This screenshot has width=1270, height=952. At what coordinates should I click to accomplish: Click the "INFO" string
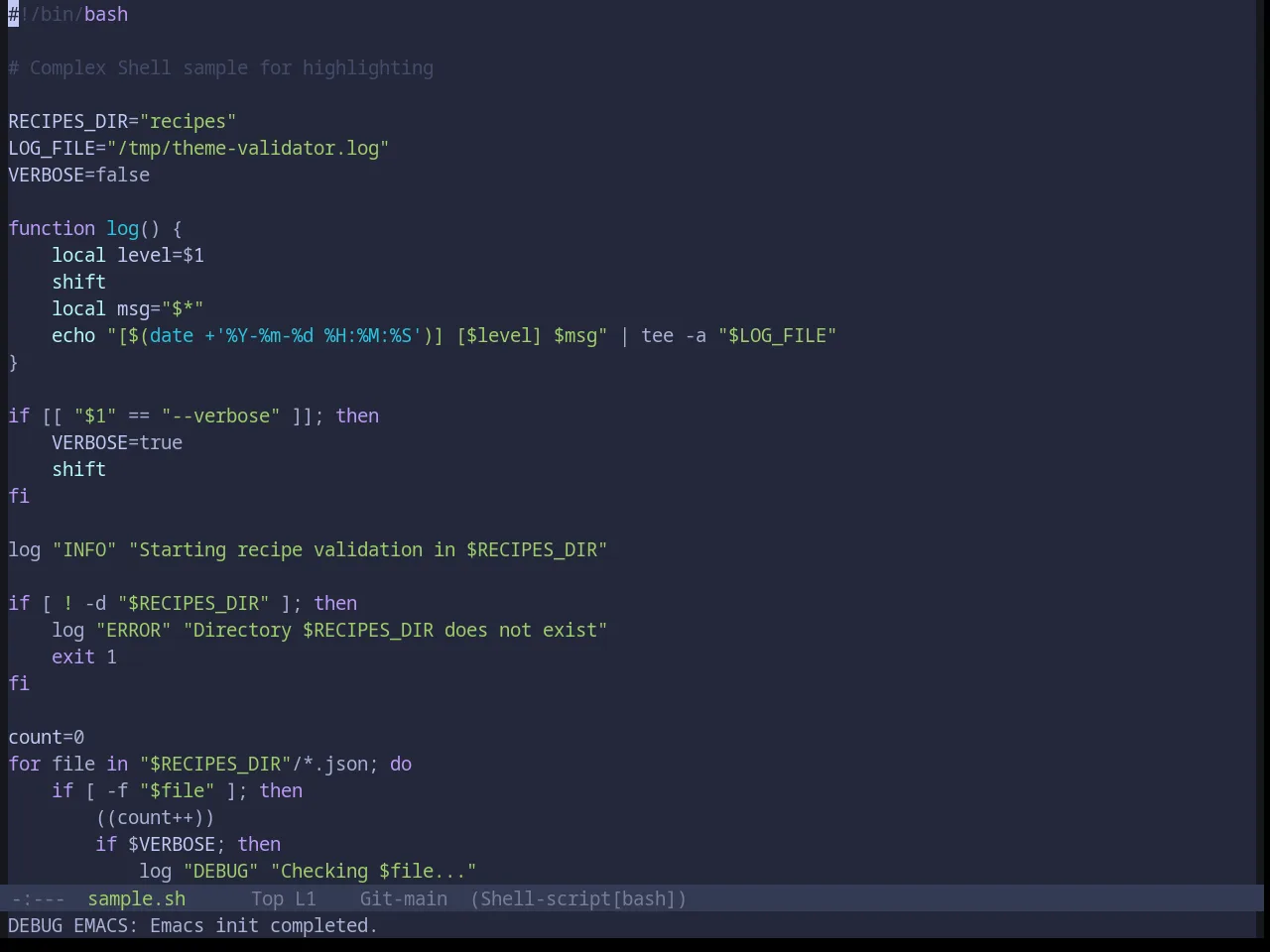click(84, 549)
